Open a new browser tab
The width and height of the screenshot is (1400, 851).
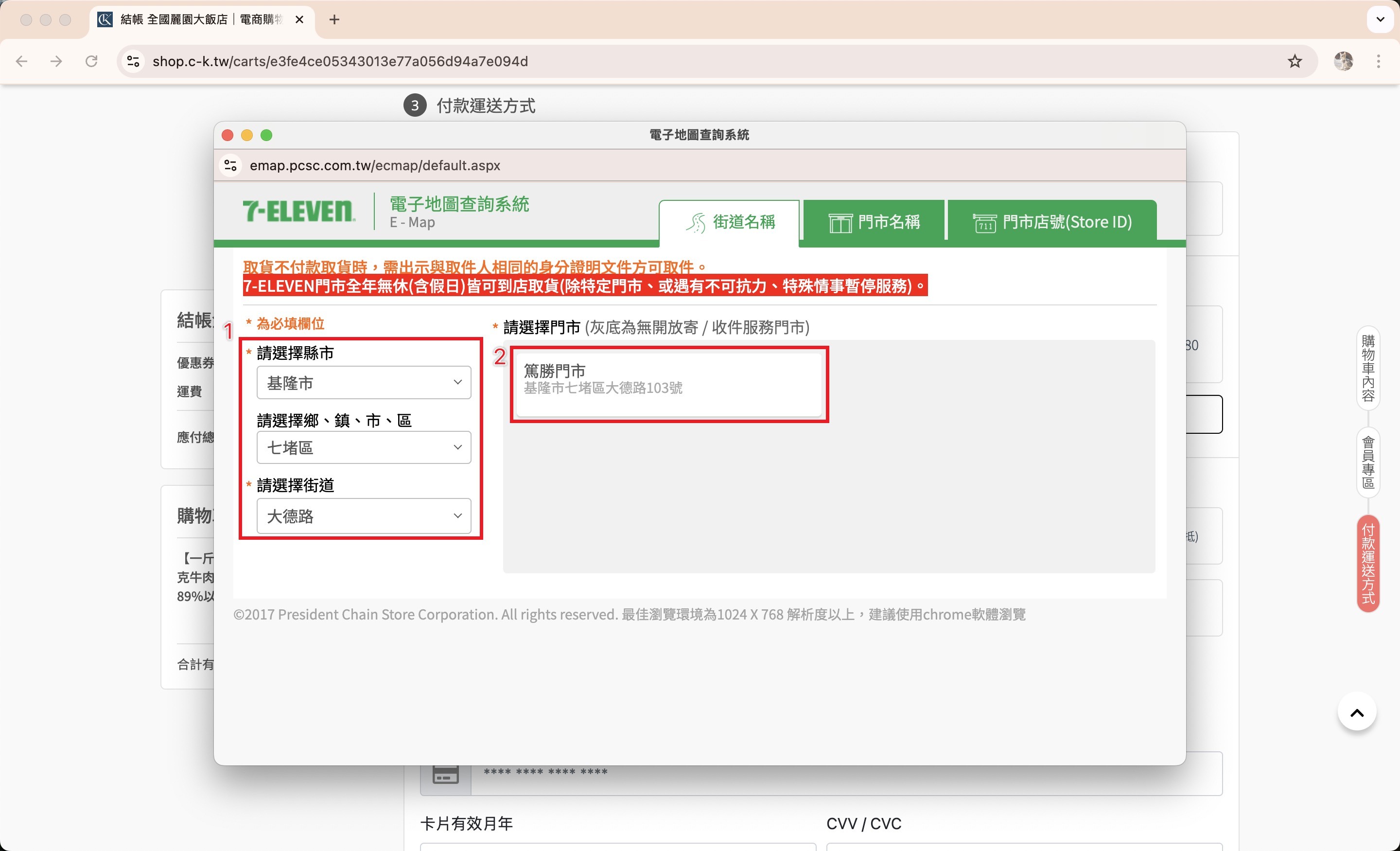[334, 20]
